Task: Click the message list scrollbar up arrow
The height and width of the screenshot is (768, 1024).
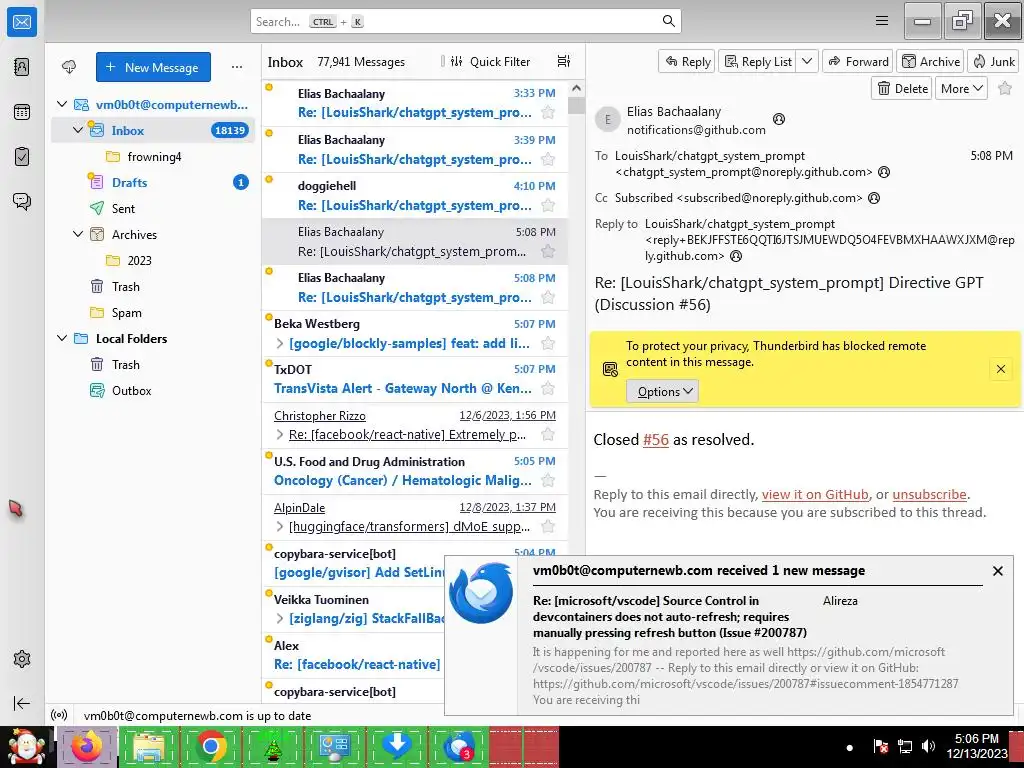Action: [x=575, y=88]
